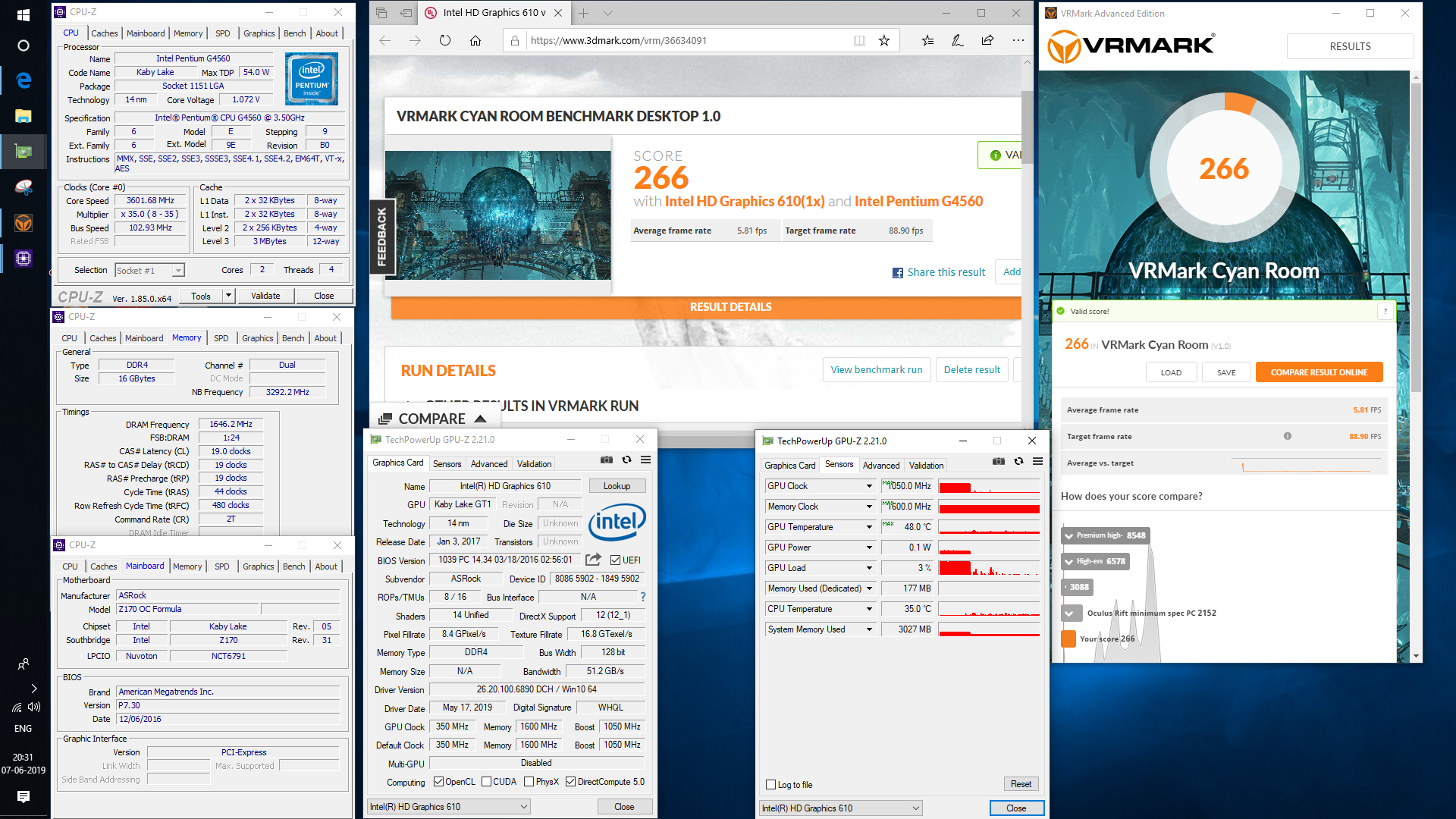Toggle CUDA checkbox
Viewport: 1456px width, 819px height.
(487, 782)
